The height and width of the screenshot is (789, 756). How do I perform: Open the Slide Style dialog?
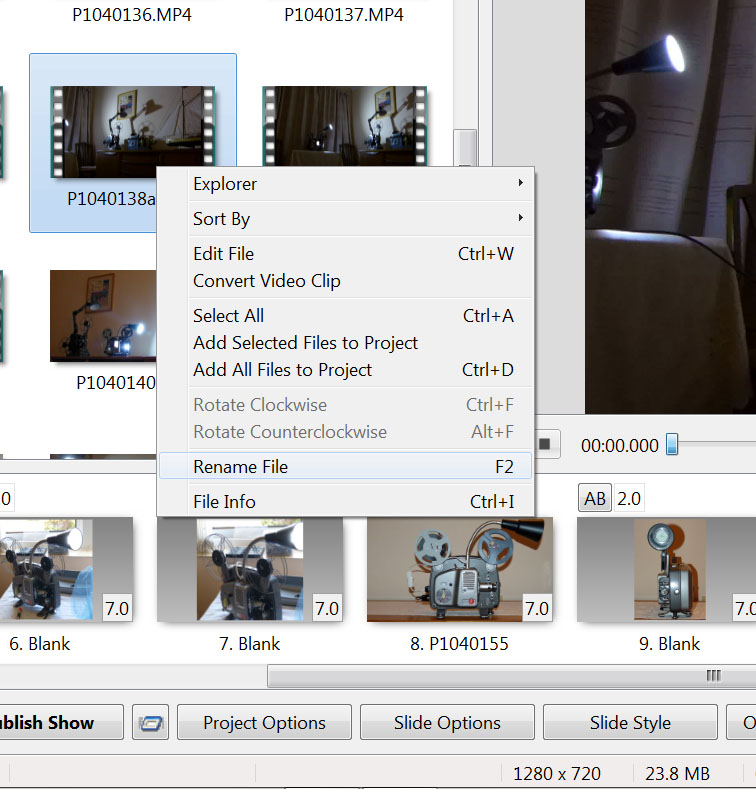coord(630,723)
